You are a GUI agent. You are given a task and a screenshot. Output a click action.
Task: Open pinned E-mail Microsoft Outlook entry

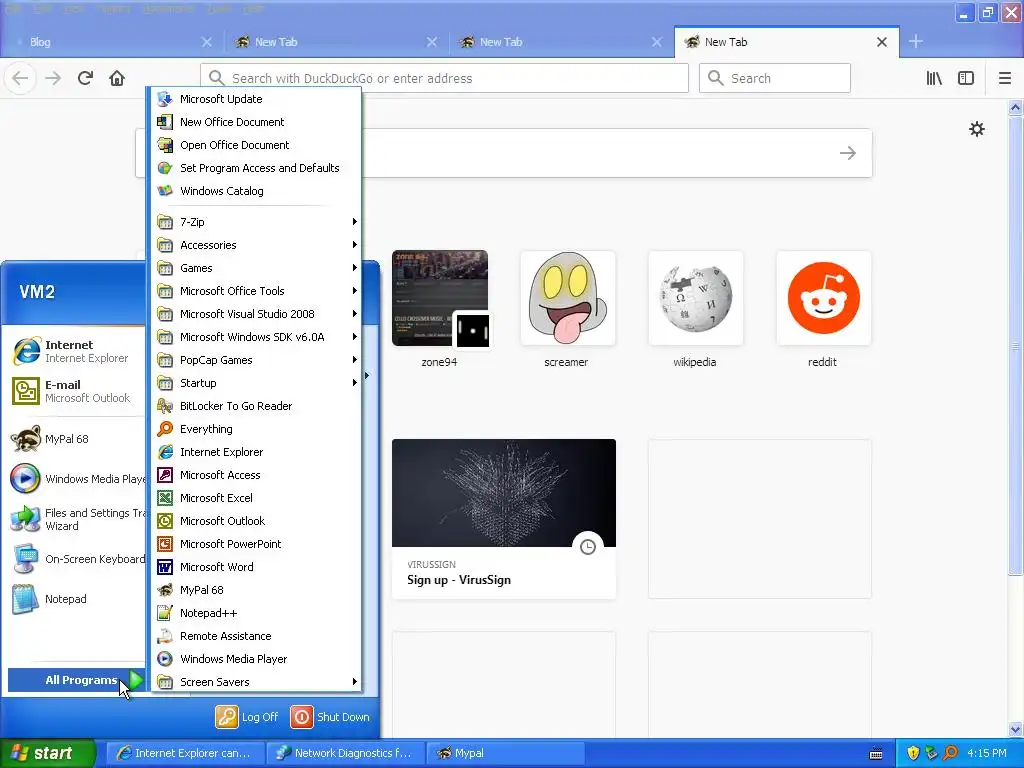tap(76, 391)
